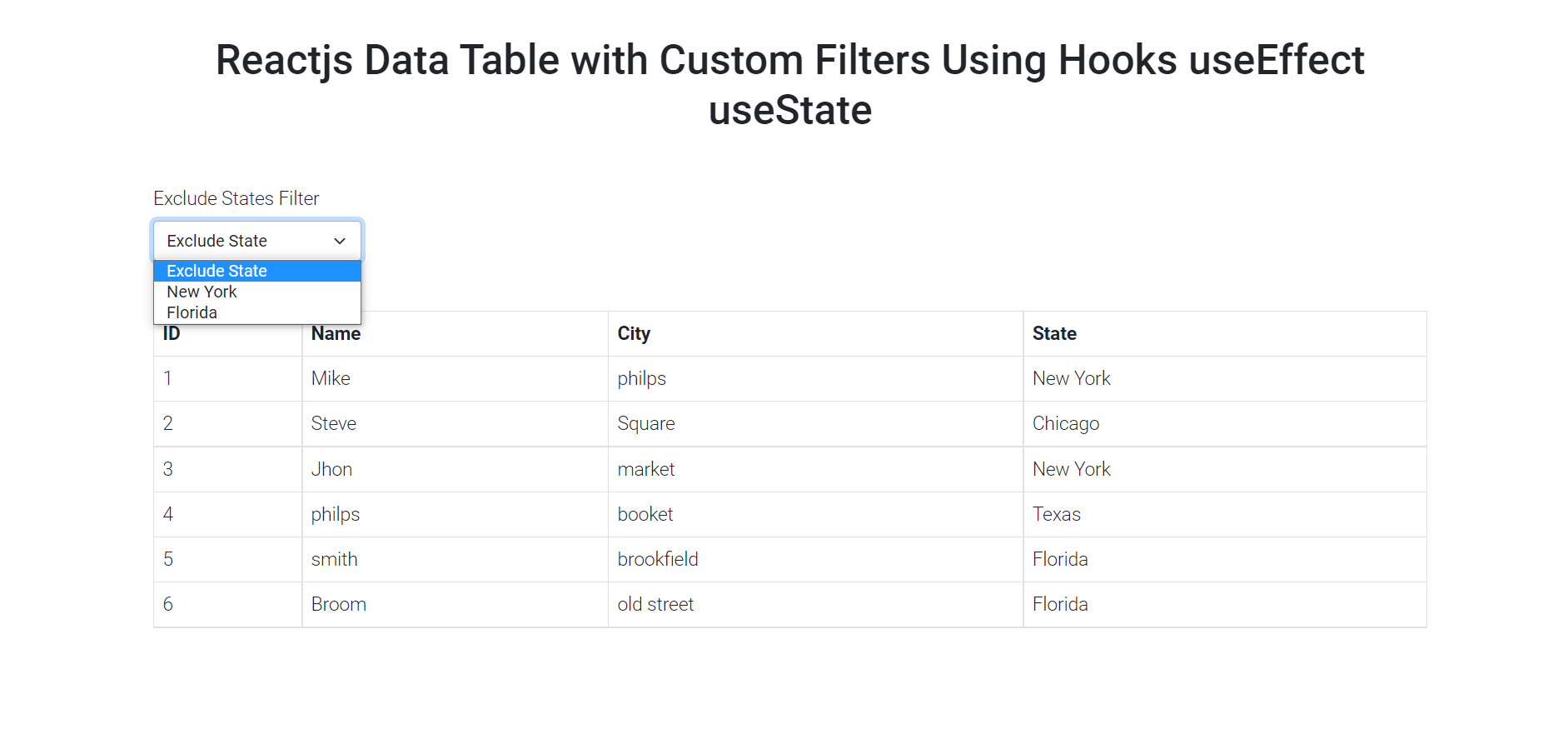Click the page title heading
The image size is (1568, 749).
click(789, 83)
